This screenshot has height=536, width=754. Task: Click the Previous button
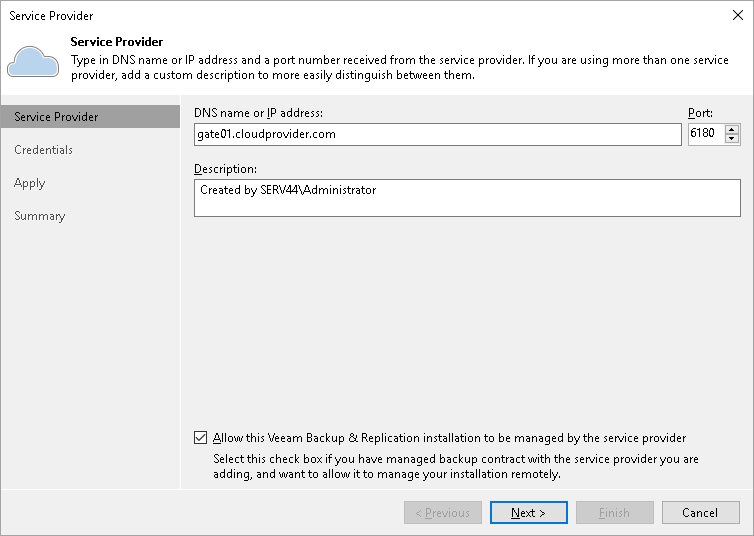[442, 513]
